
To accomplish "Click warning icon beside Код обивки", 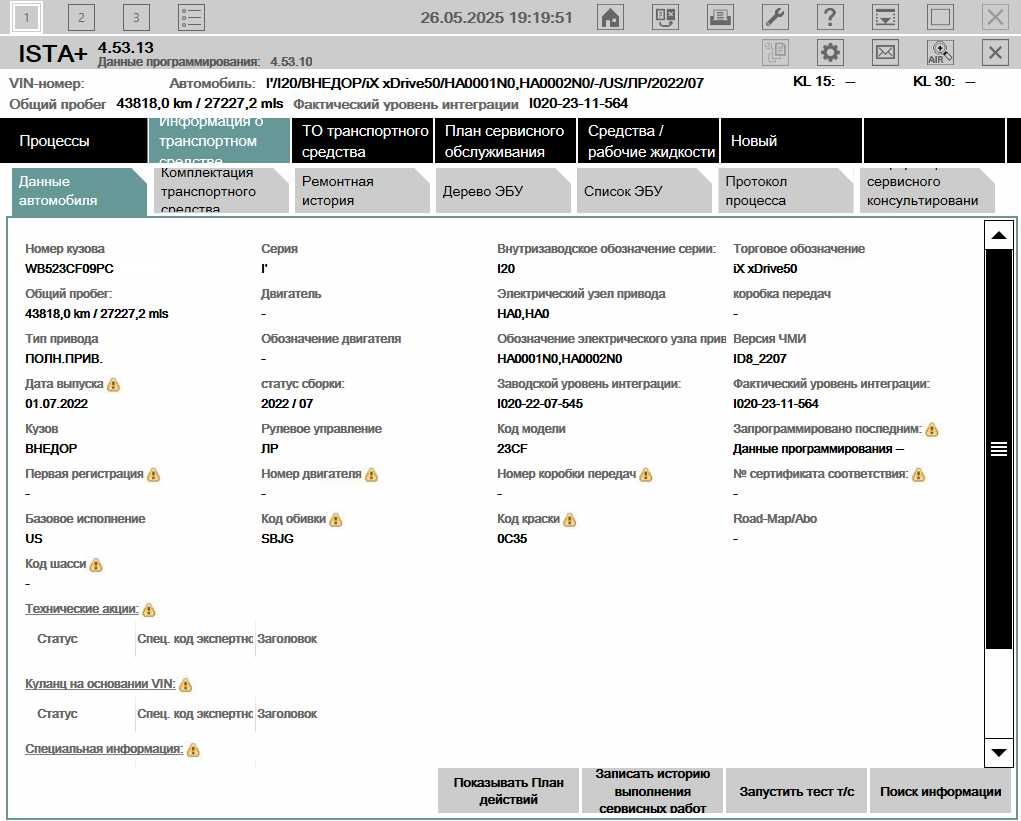I will [336, 520].
